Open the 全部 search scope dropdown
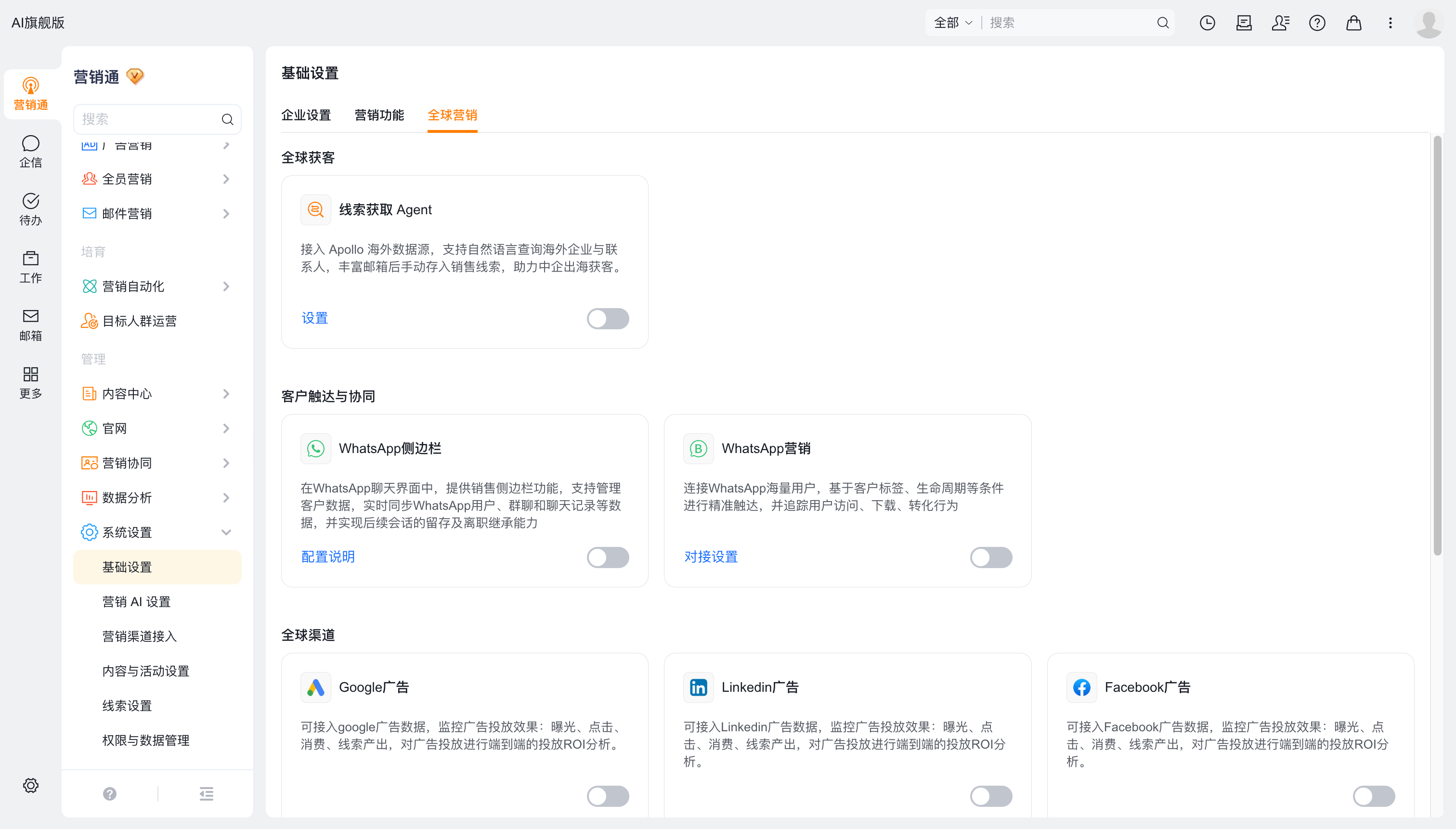The image size is (1456, 829). click(x=953, y=23)
